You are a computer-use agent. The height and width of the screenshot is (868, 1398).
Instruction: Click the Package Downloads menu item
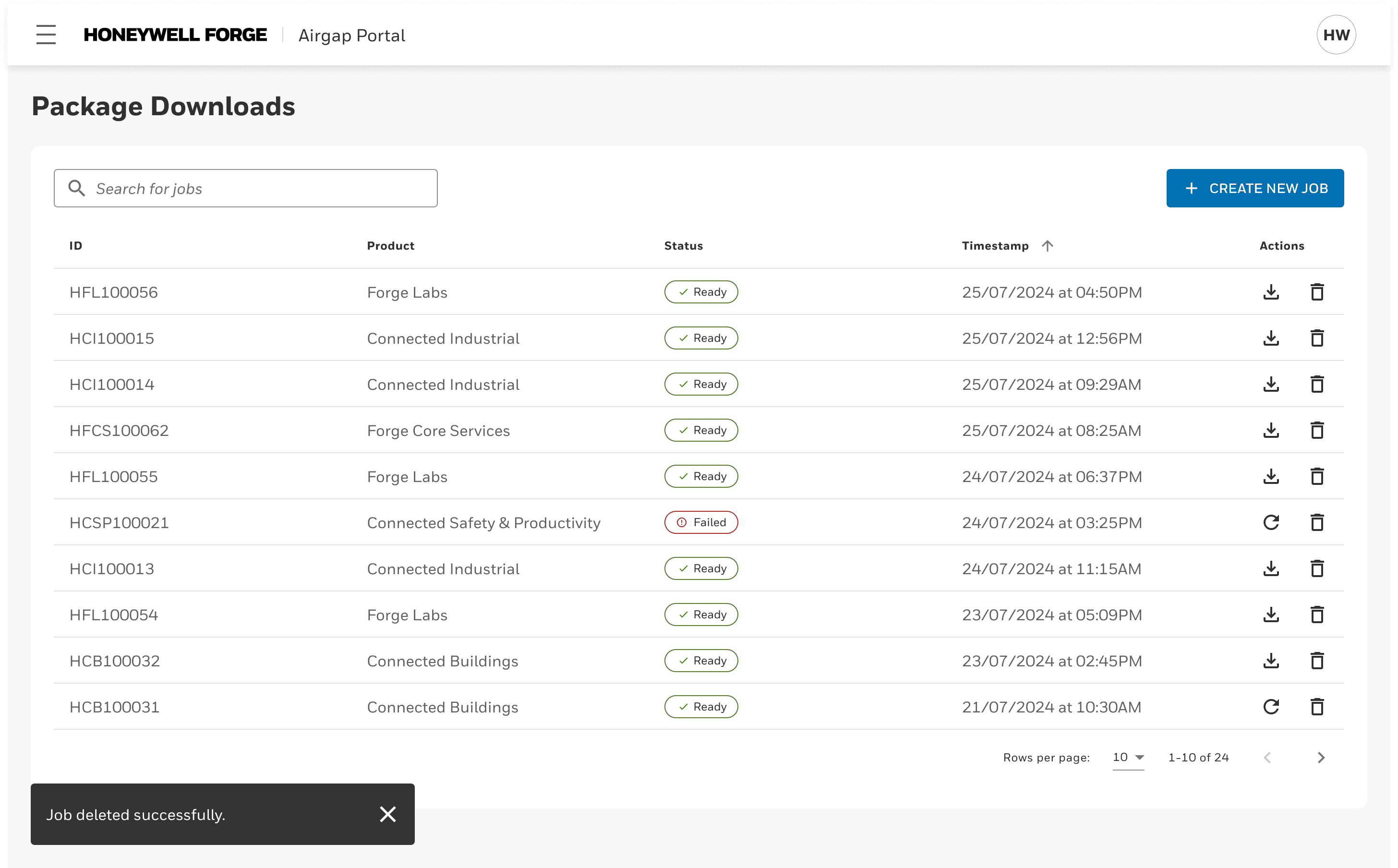[x=163, y=105]
